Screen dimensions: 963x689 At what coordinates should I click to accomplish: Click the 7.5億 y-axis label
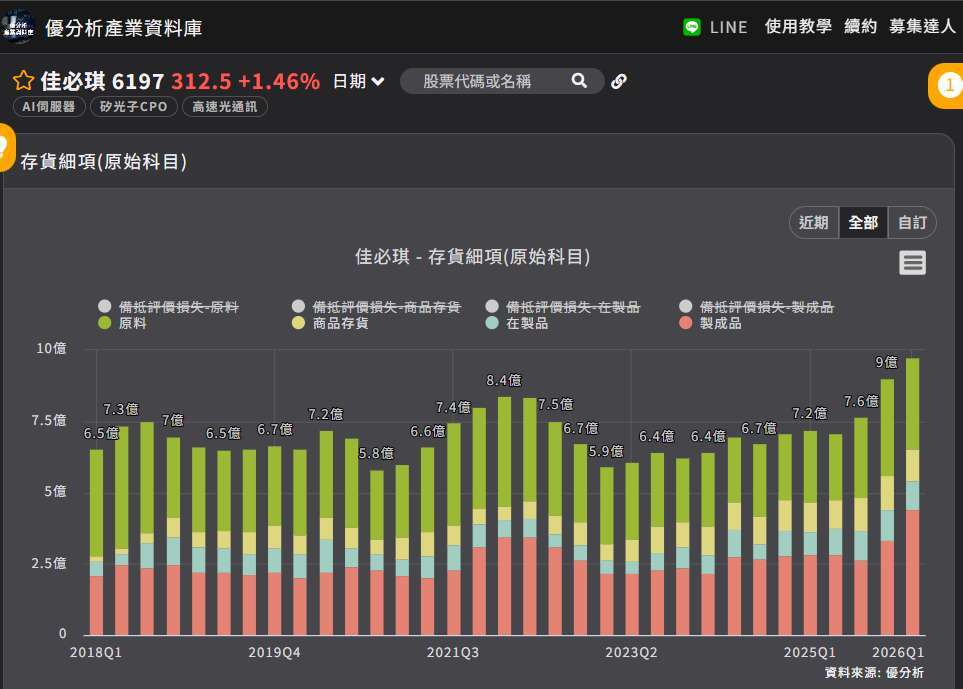click(49, 420)
